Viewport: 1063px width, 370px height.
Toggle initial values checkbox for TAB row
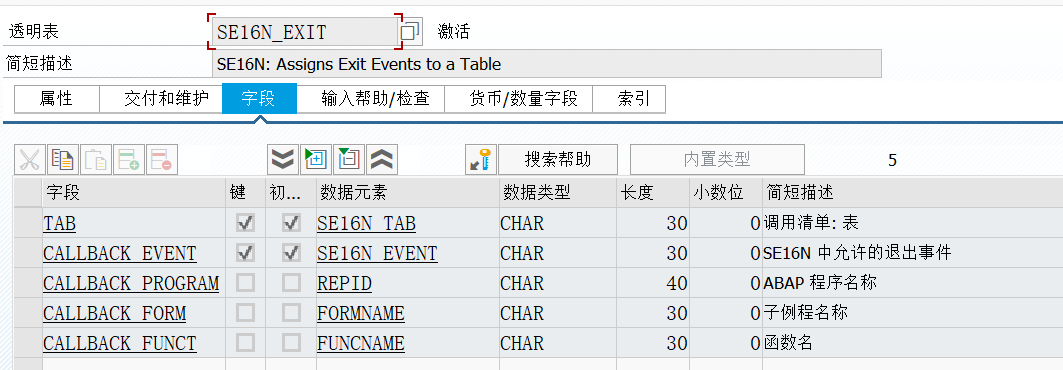[292, 223]
